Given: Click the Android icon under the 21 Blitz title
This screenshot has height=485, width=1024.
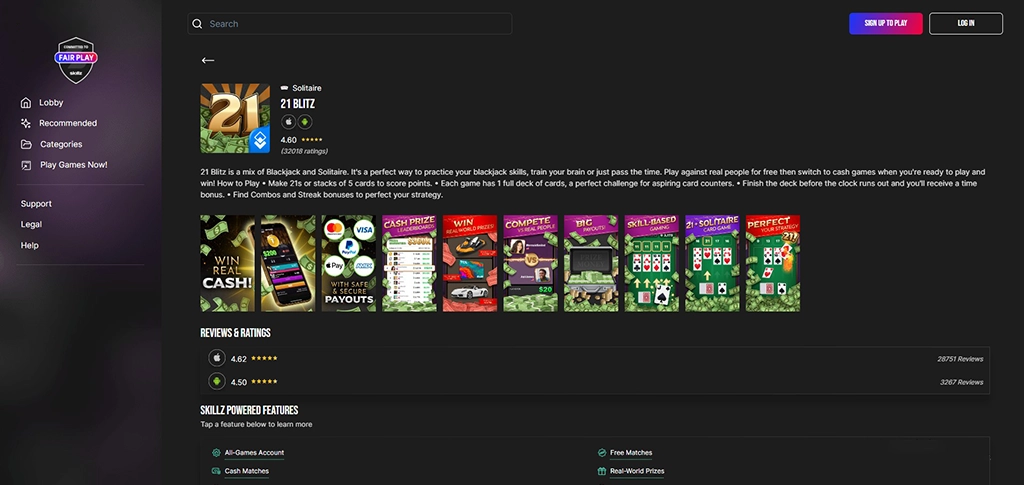Looking at the screenshot, I should click(x=304, y=121).
